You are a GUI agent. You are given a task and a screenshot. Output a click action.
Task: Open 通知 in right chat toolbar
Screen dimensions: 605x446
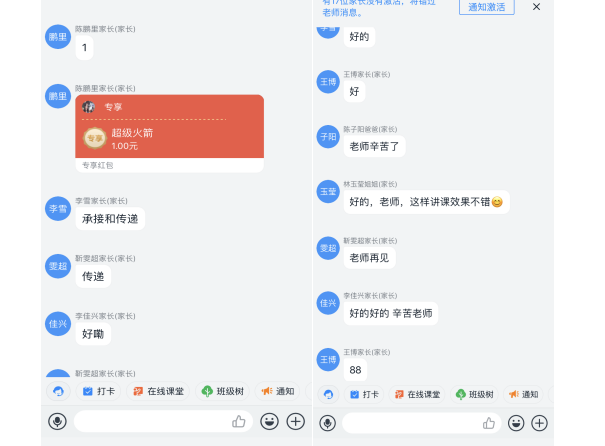point(523,394)
